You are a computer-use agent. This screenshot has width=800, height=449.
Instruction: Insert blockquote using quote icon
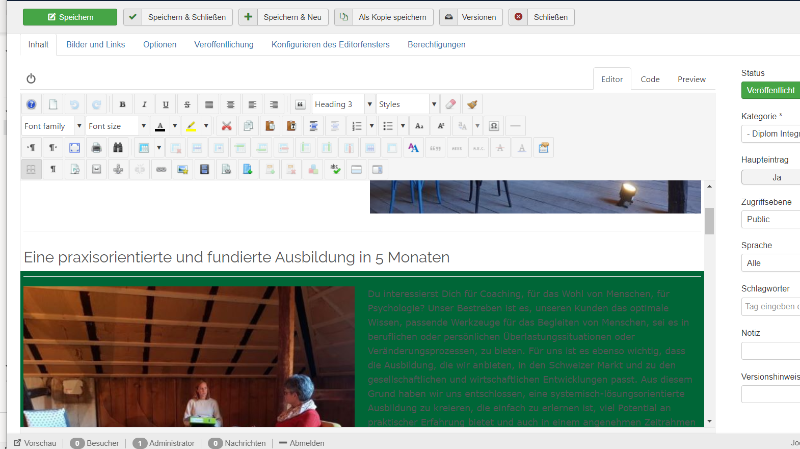[300, 104]
